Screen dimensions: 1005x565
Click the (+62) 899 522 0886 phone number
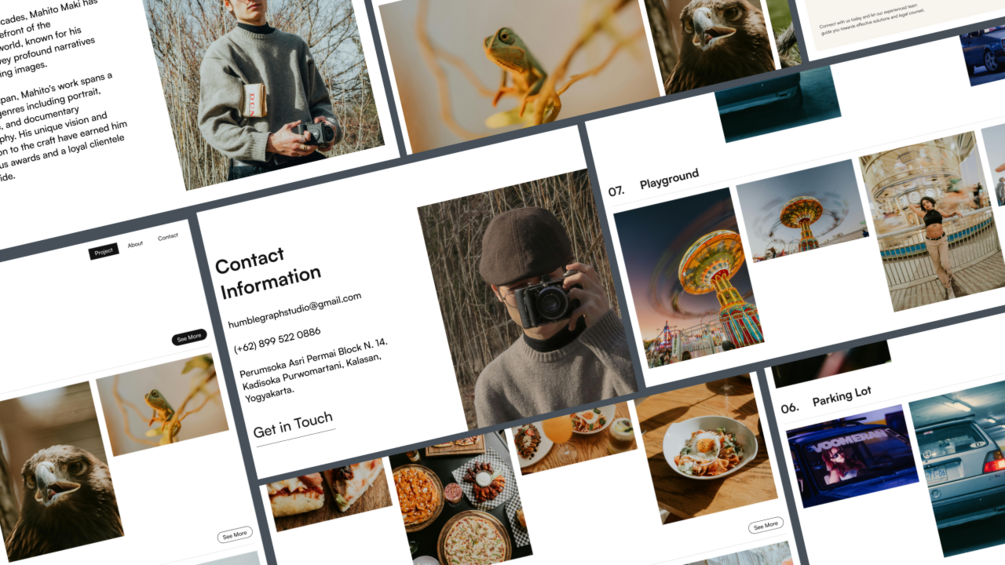coord(277,340)
